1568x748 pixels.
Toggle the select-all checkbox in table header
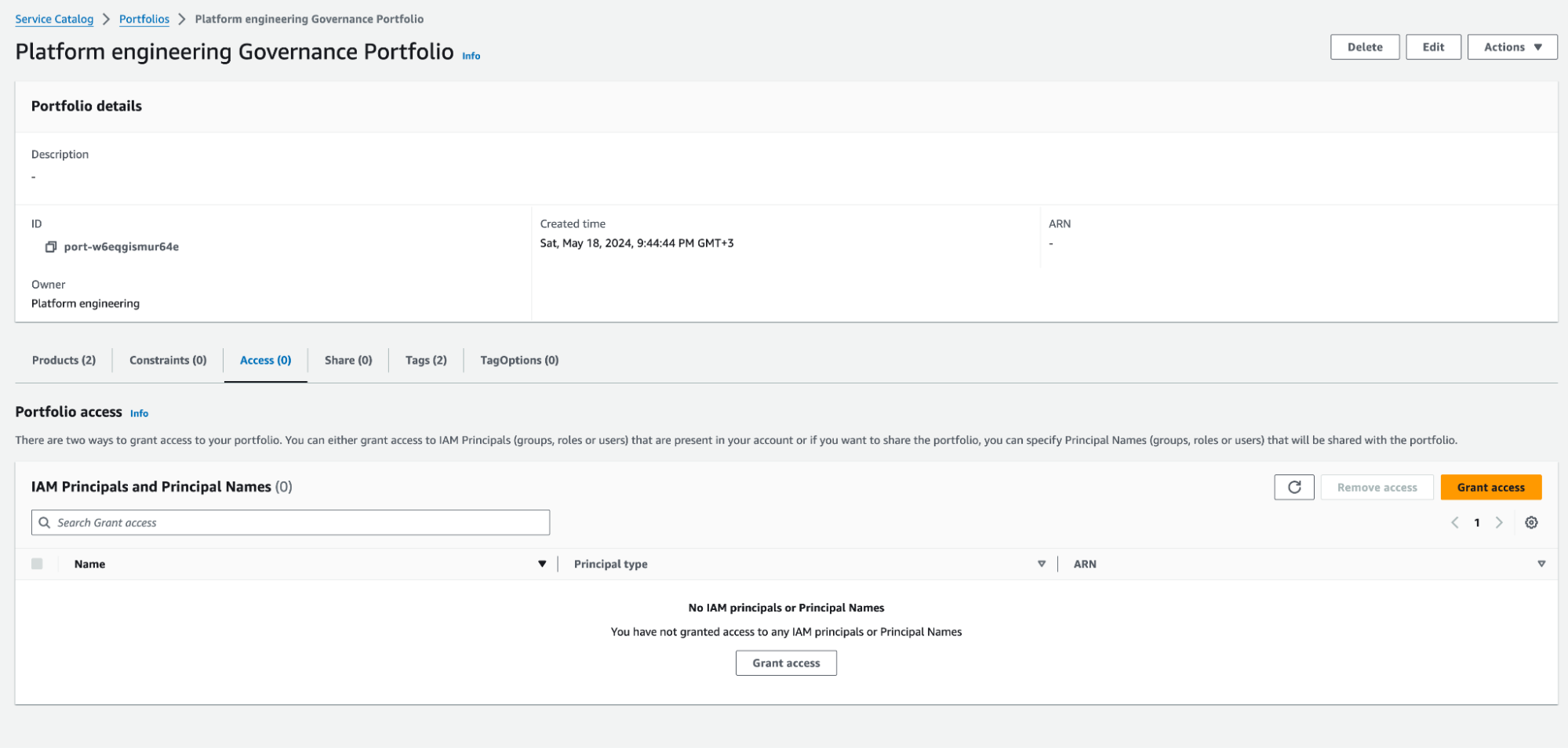tap(37, 564)
